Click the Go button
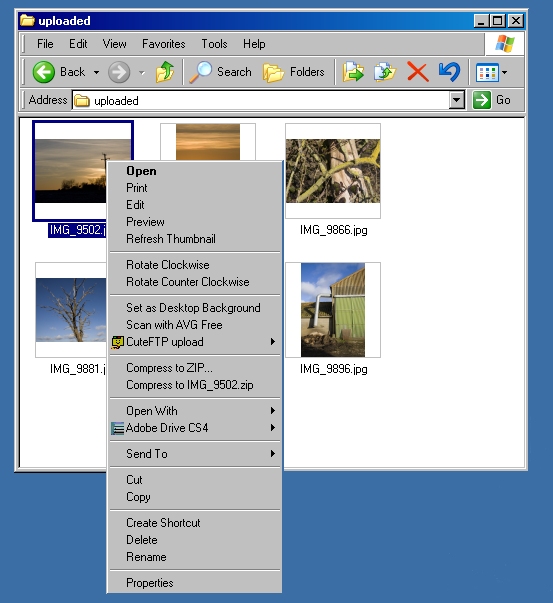553x603 pixels. [x=493, y=100]
